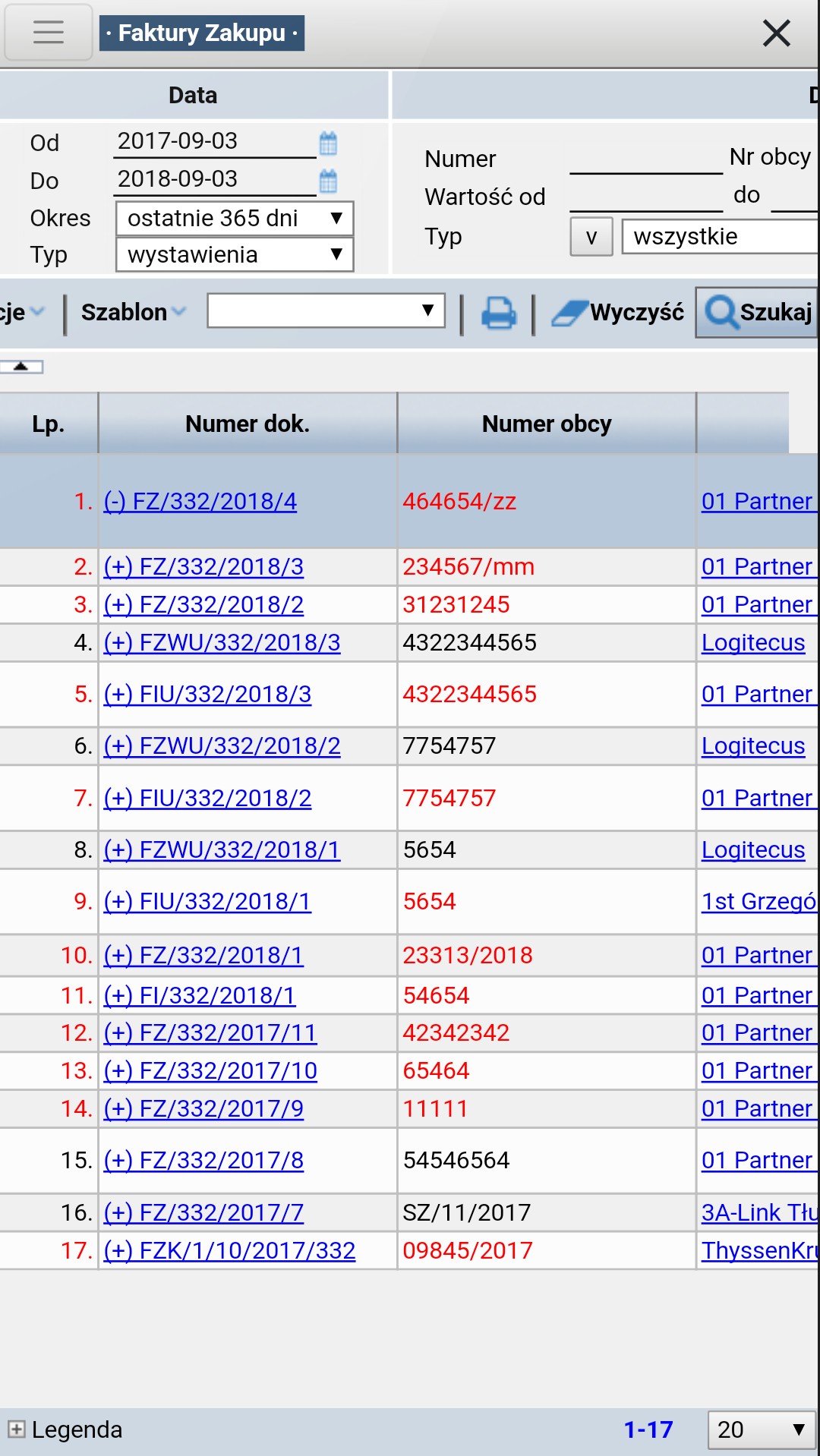Open the hamburger menu
Screen dimensions: 820x1456
pyautogui.click(x=48, y=32)
